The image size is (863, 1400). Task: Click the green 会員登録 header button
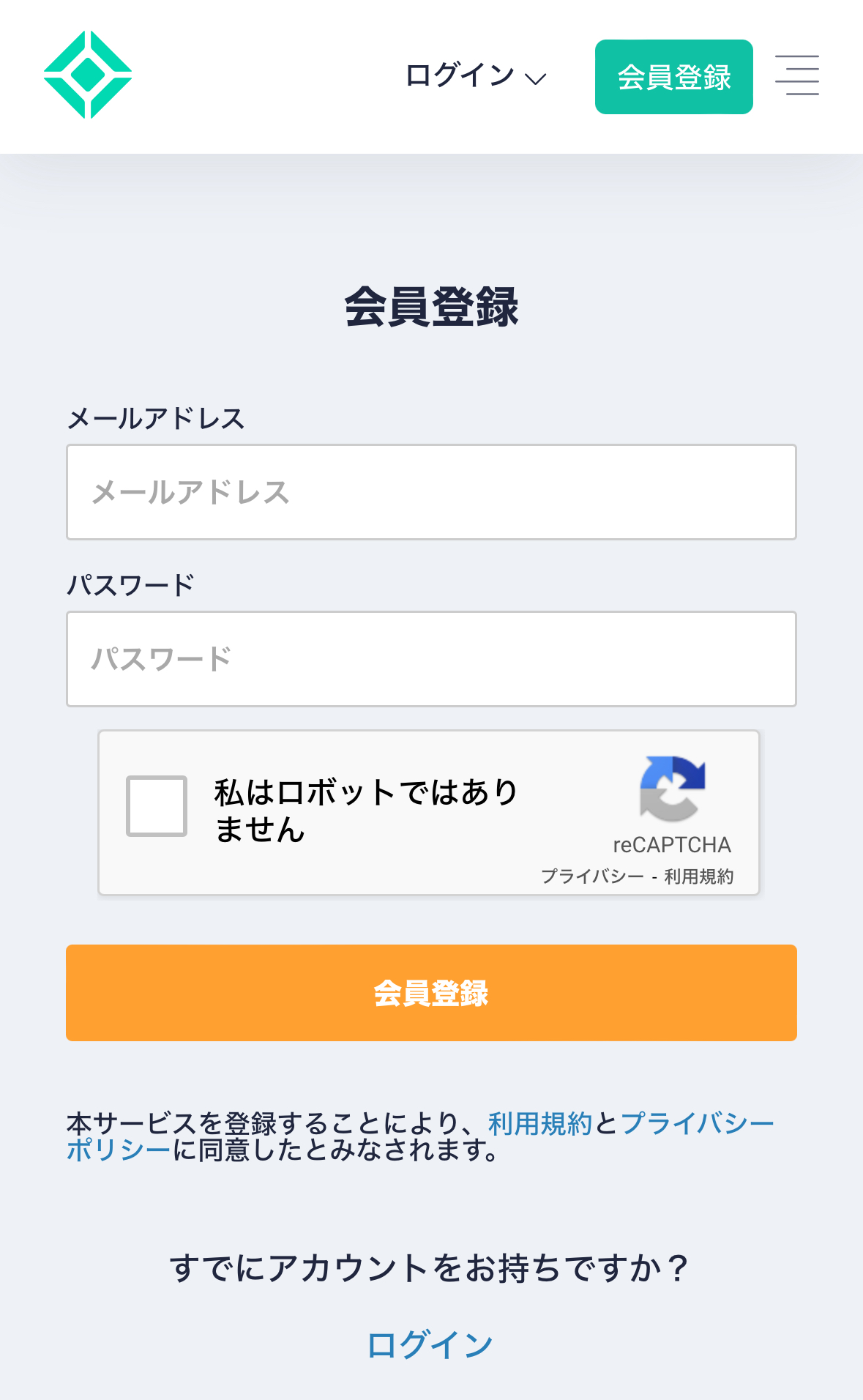(673, 77)
